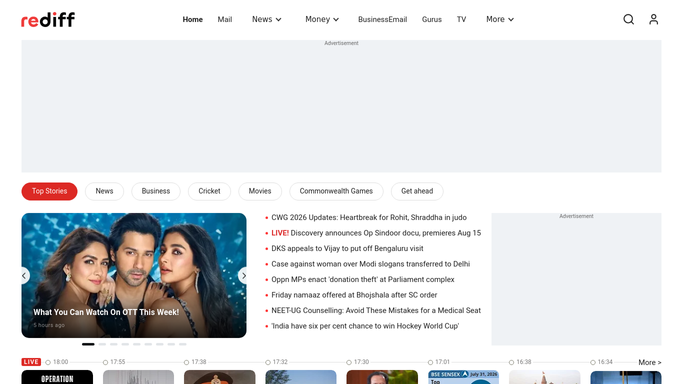The image size is (683, 384).
Task: Expand the More dropdown menu
Action: tap(500, 19)
